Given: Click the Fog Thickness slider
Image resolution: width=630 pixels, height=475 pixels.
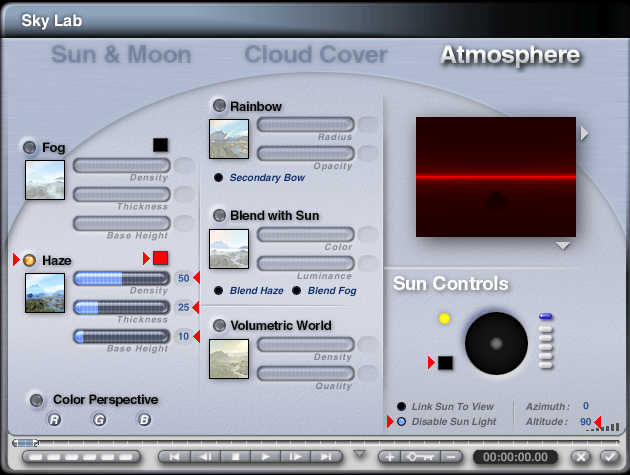Looking at the screenshot, I should coord(122,194).
